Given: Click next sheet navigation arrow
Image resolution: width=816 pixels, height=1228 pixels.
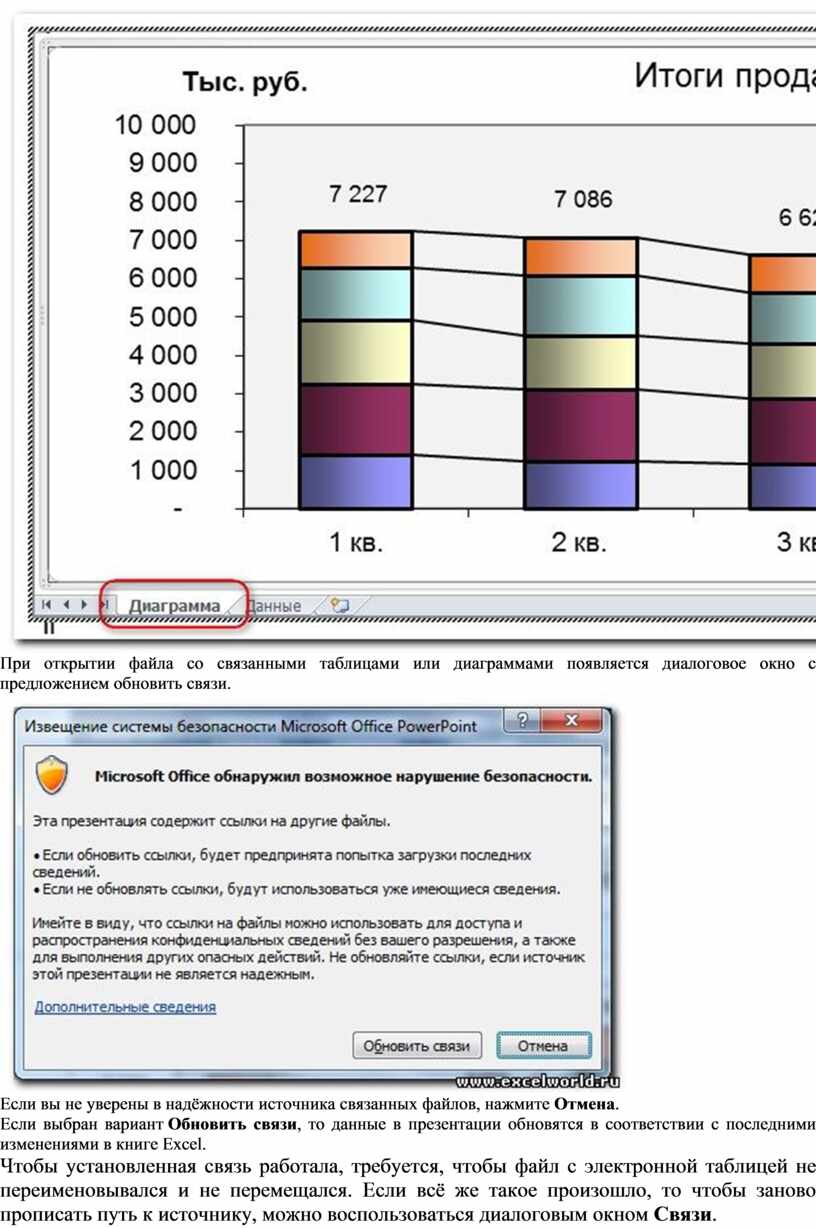Looking at the screenshot, I should coord(84,605).
